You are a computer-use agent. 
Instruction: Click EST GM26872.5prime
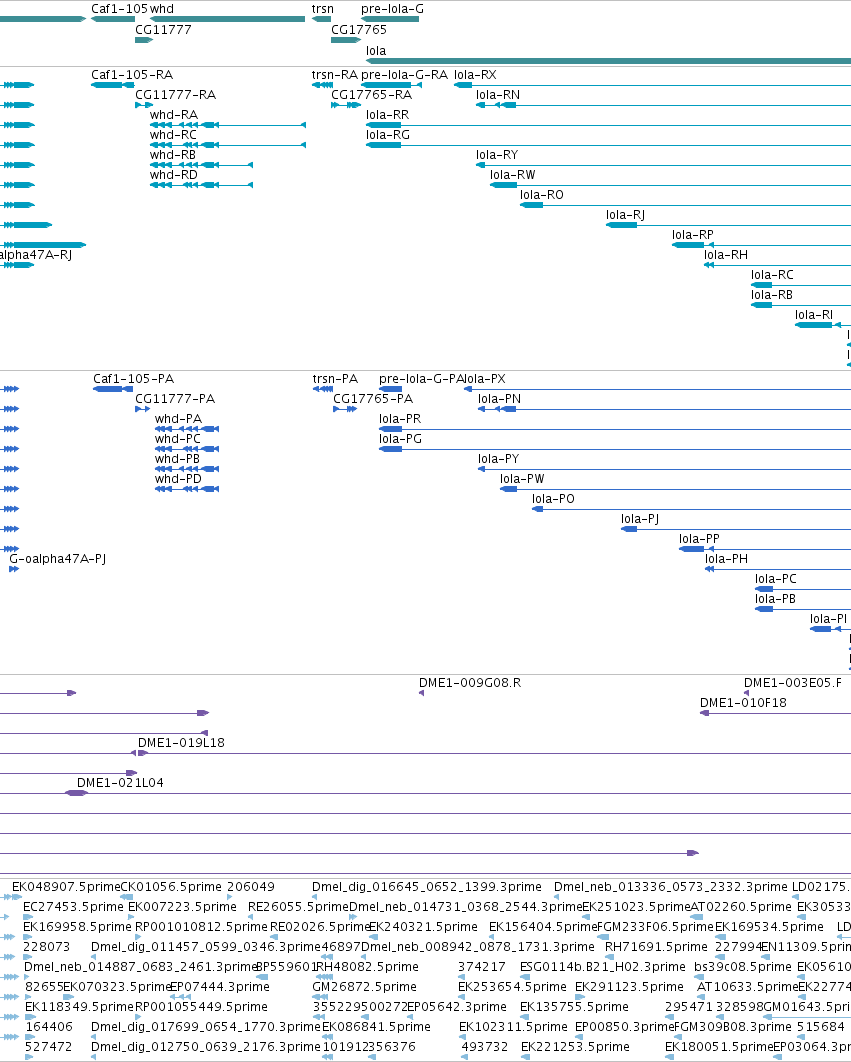[365, 987]
